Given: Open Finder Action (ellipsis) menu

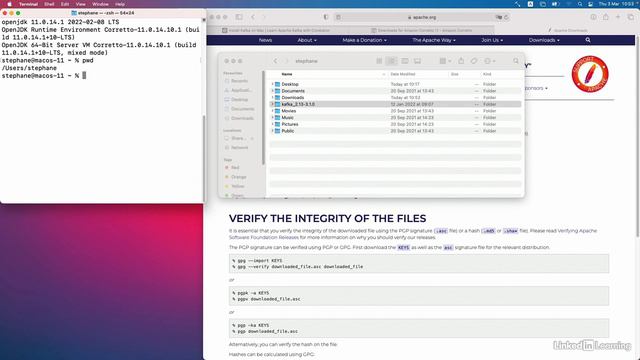Looking at the screenshot, I should [489, 61].
